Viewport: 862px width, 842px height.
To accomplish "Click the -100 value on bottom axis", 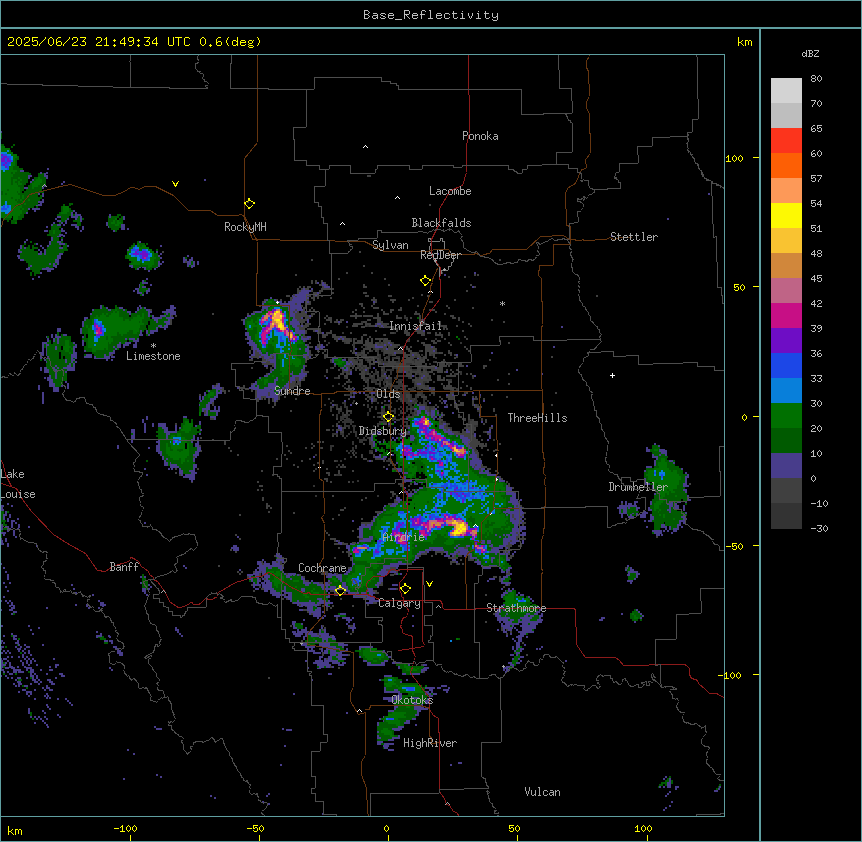I will (125, 828).
